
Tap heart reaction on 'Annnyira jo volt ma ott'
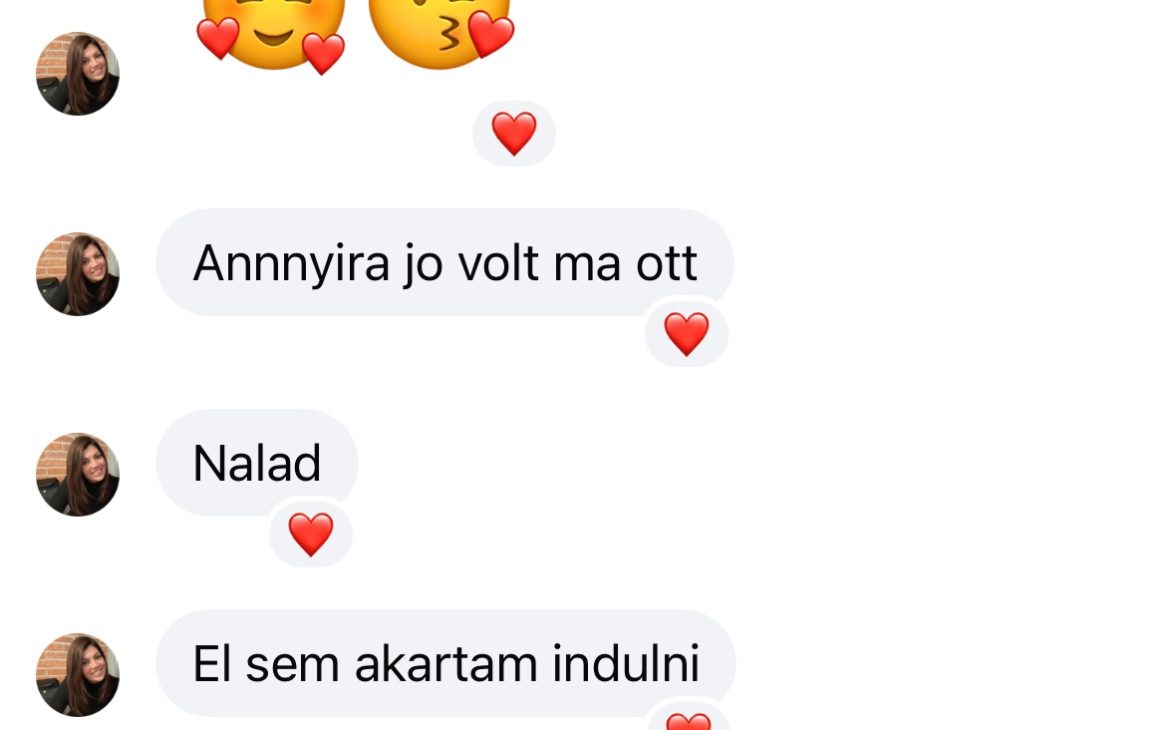pos(686,334)
